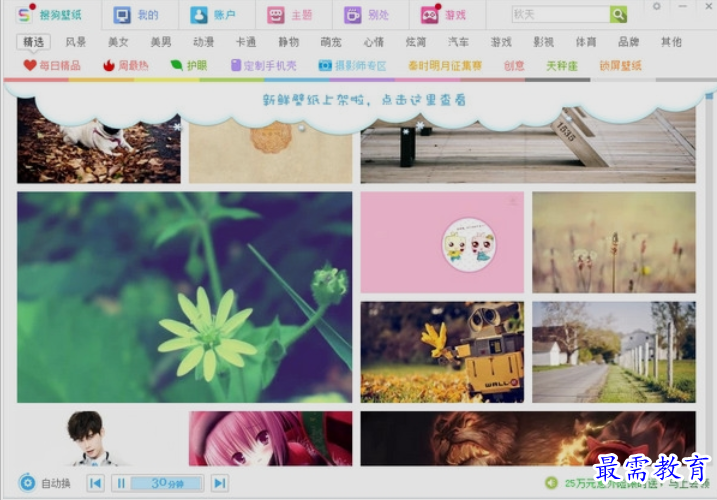Select the 风景 category
Screen dimensions: 717x500
tap(76, 42)
